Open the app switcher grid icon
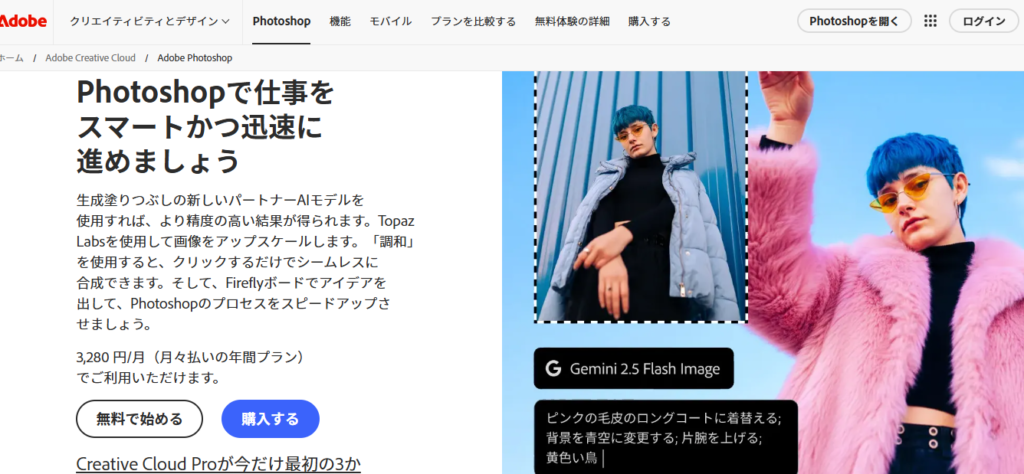 click(x=930, y=21)
